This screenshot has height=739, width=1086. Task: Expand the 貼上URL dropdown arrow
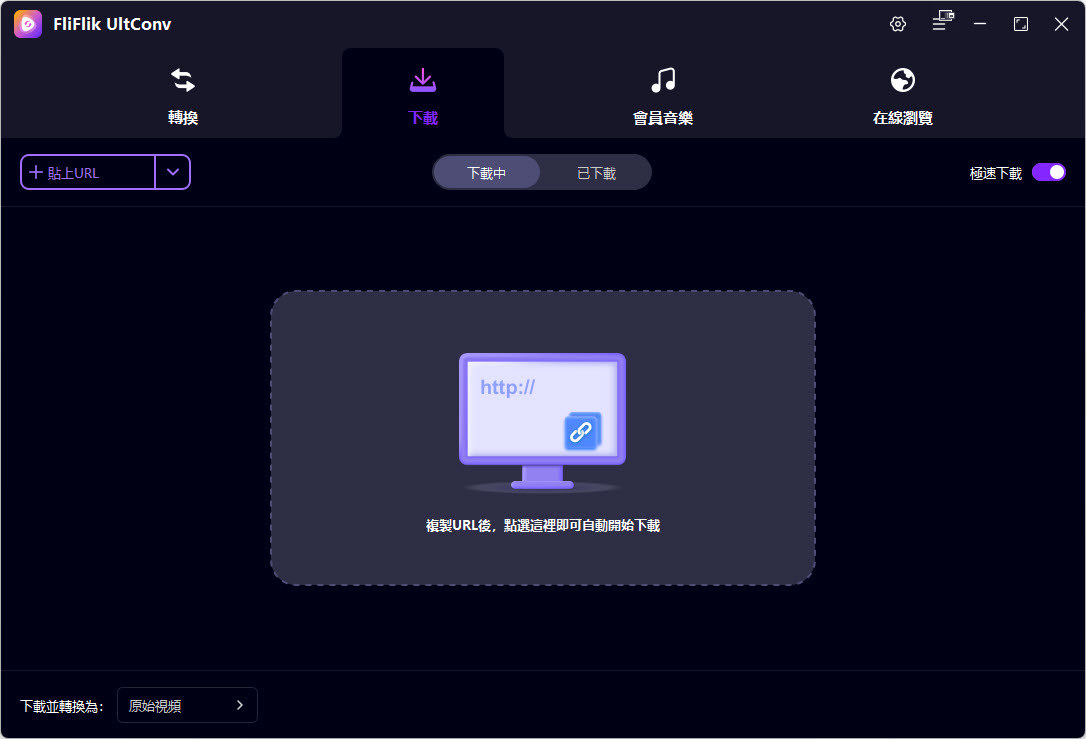(x=173, y=172)
